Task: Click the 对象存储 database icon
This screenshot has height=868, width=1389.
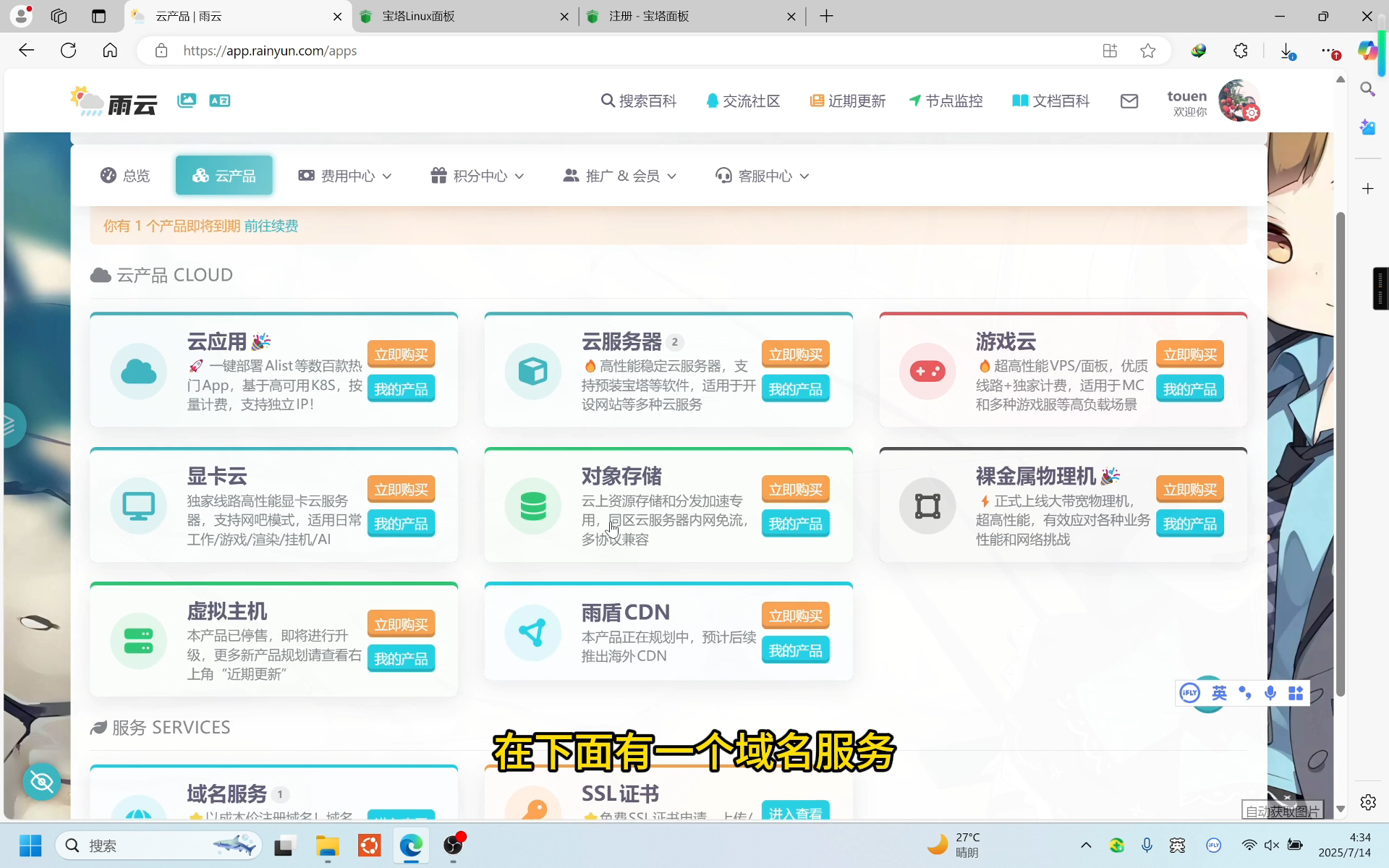Action: tap(533, 506)
